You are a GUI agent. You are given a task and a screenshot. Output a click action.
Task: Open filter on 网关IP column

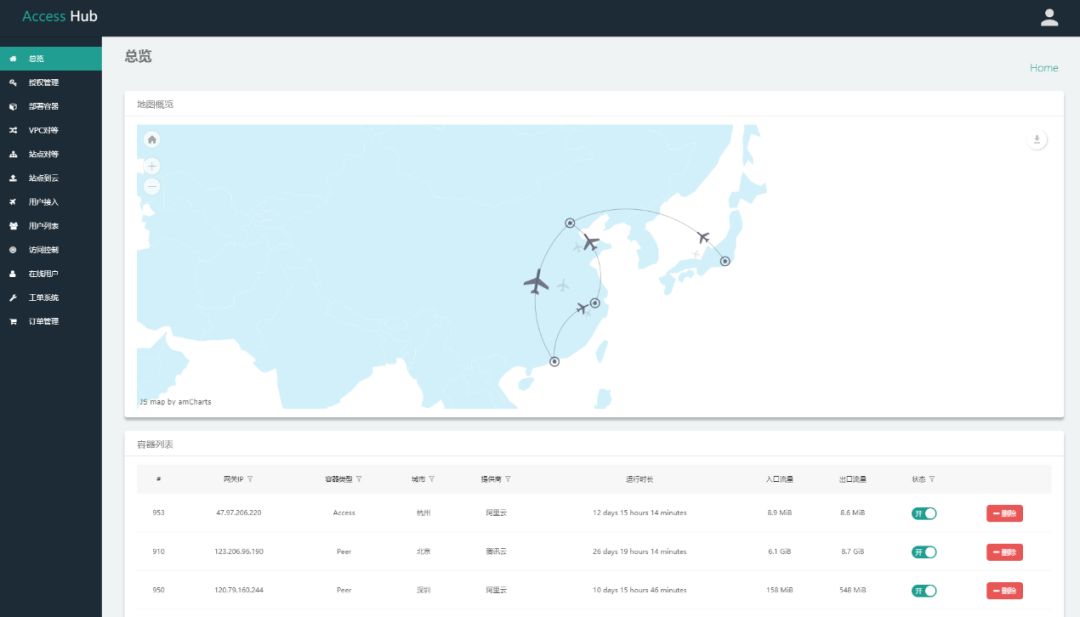click(250, 479)
